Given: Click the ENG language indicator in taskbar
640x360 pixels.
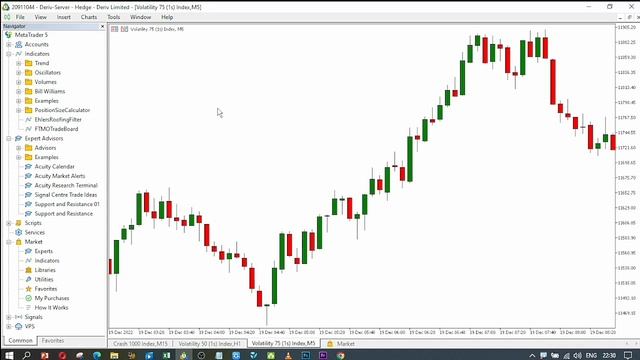Looking at the screenshot, I should coord(591,356).
